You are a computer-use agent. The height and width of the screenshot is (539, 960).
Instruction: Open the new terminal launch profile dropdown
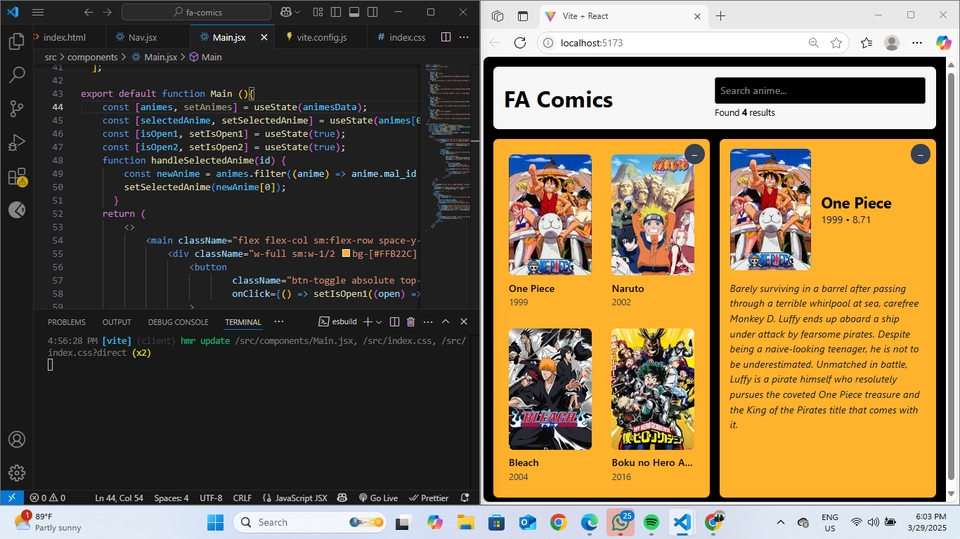coord(379,322)
